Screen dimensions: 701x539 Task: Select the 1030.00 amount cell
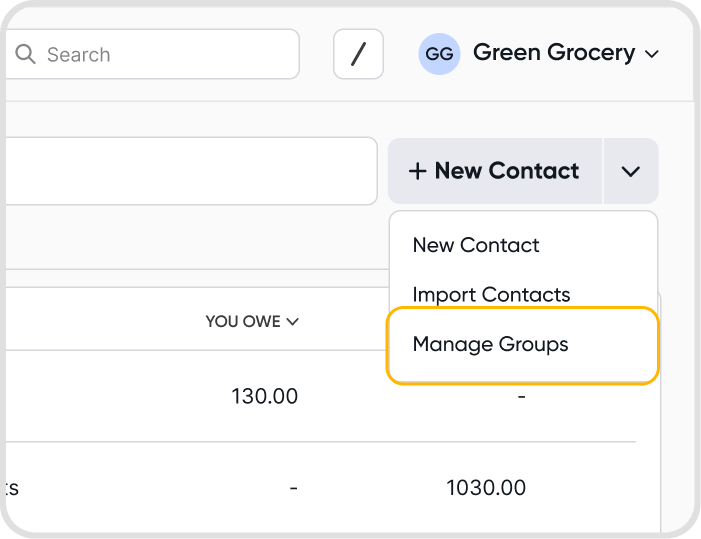(486, 488)
